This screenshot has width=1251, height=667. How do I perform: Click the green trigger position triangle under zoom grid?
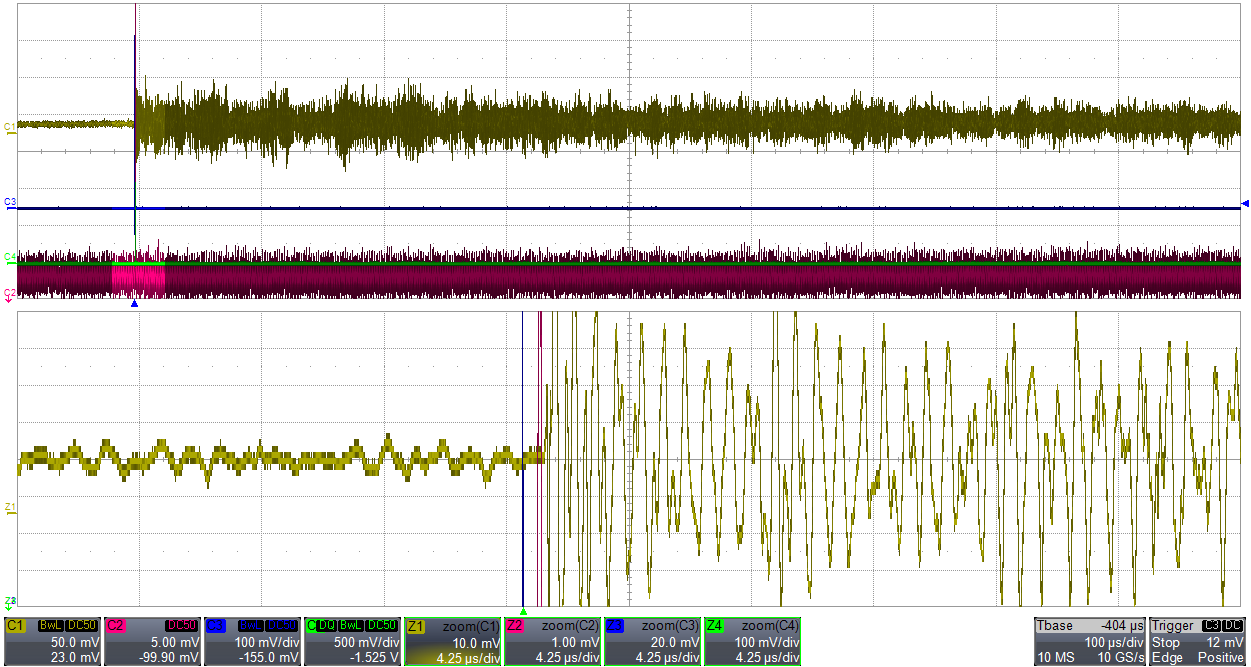point(523,610)
